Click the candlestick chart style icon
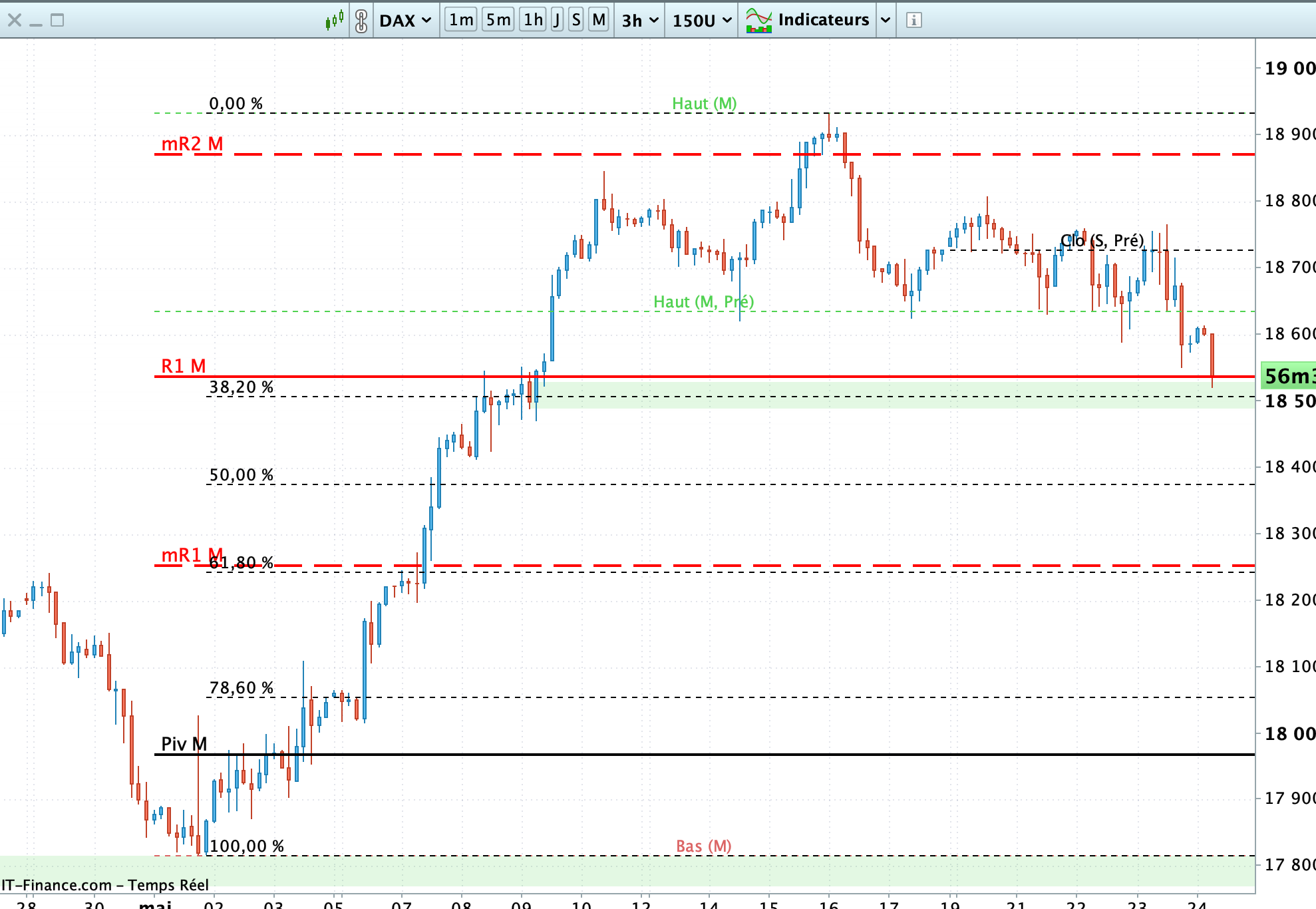Image resolution: width=1316 pixels, height=909 pixels. click(x=335, y=20)
